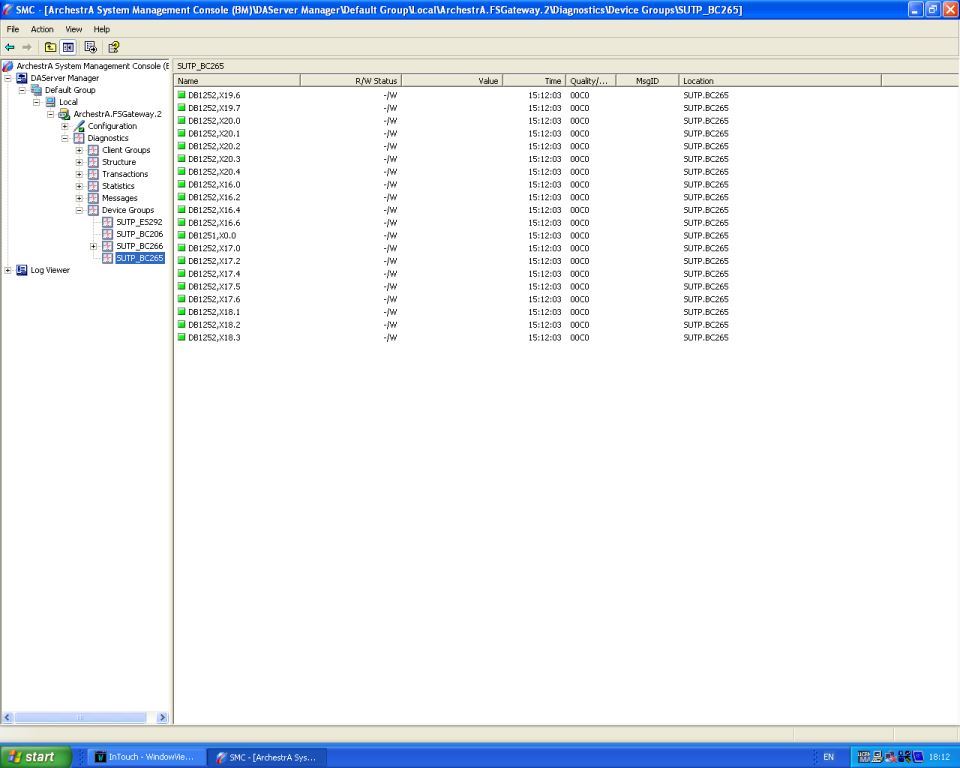Click the Export List toolbar icon
Viewport: 960px width, 768px height.
point(91,47)
